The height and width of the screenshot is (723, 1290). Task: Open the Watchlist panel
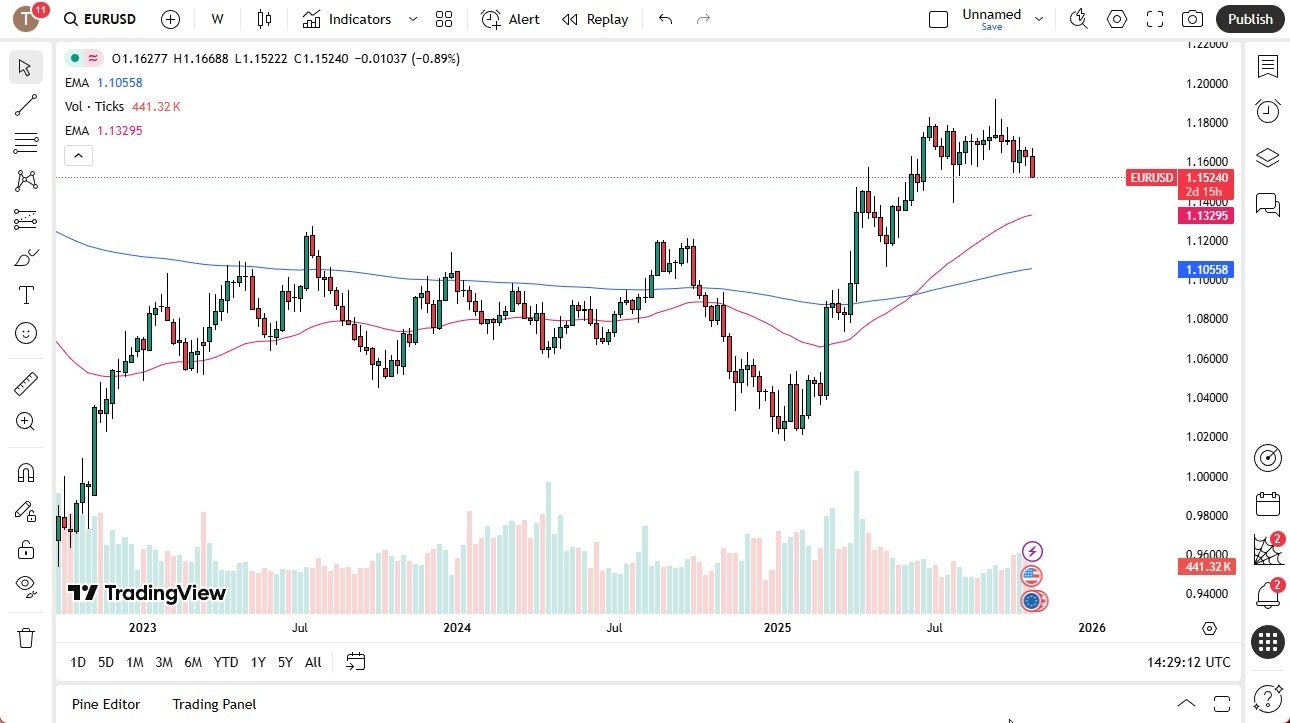pos(1267,67)
